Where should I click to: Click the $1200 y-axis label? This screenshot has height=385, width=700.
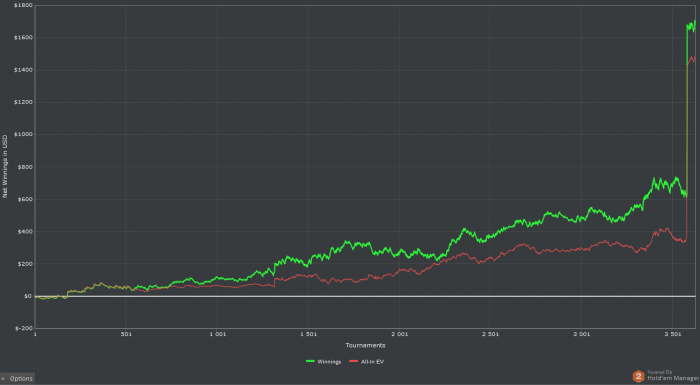pyautogui.click(x=23, y=102)
